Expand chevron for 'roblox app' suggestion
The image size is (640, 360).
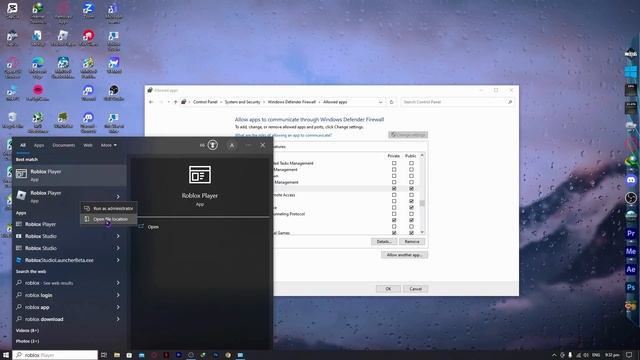(118, 307)
